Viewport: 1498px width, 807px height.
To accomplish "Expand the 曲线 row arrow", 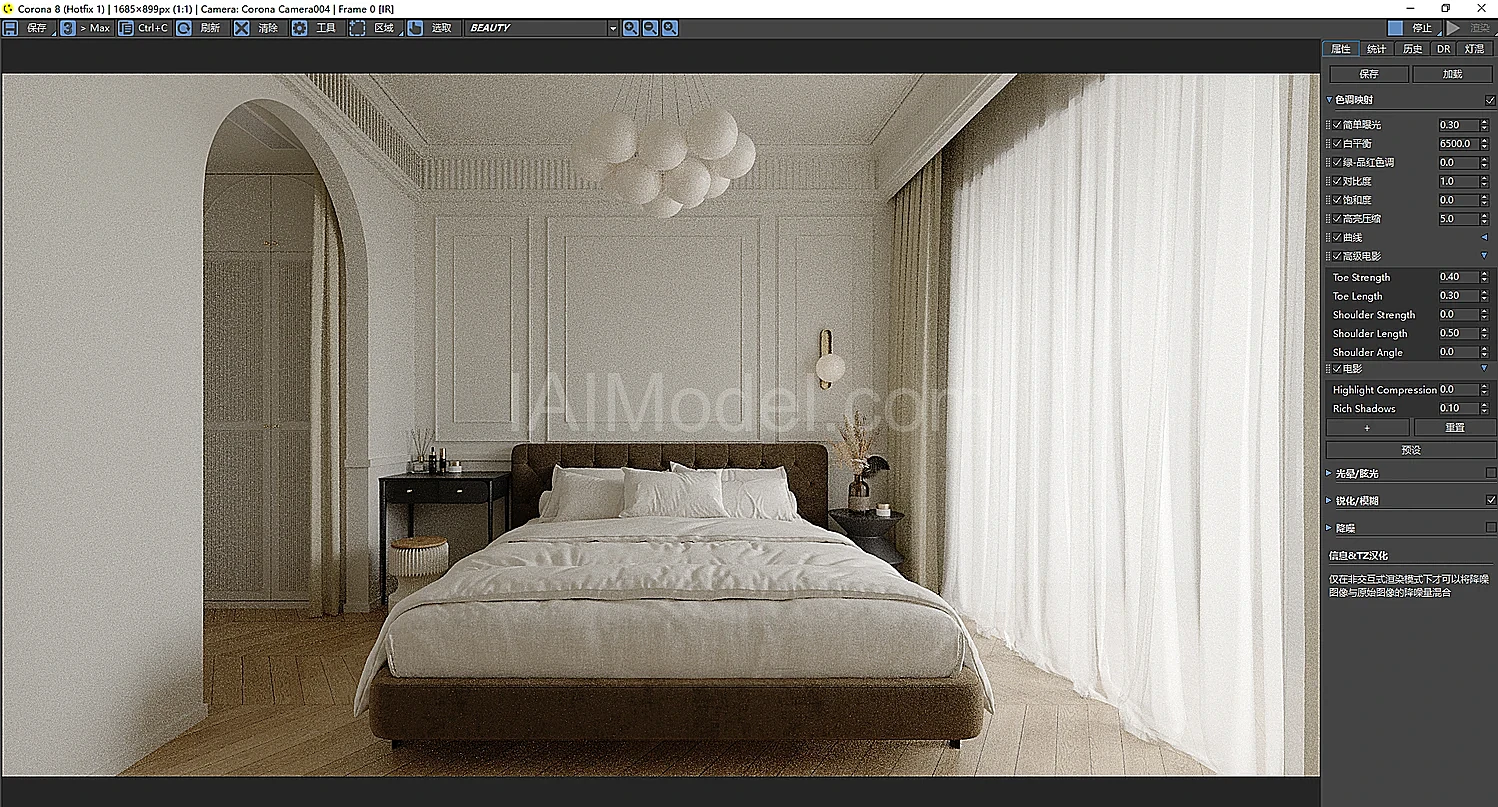I will tap(1484, 237).
